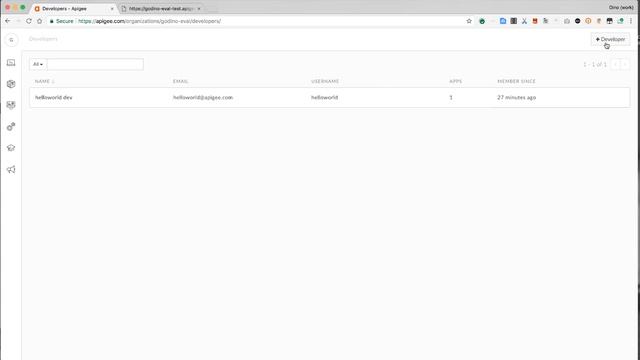Click the green shield extension icon
640x360 pixels.
coord(620,21)
